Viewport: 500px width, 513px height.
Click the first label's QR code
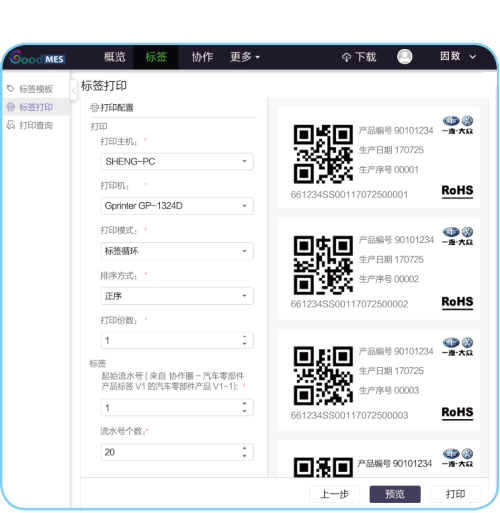pyautogui.click(x=323, y=154)
